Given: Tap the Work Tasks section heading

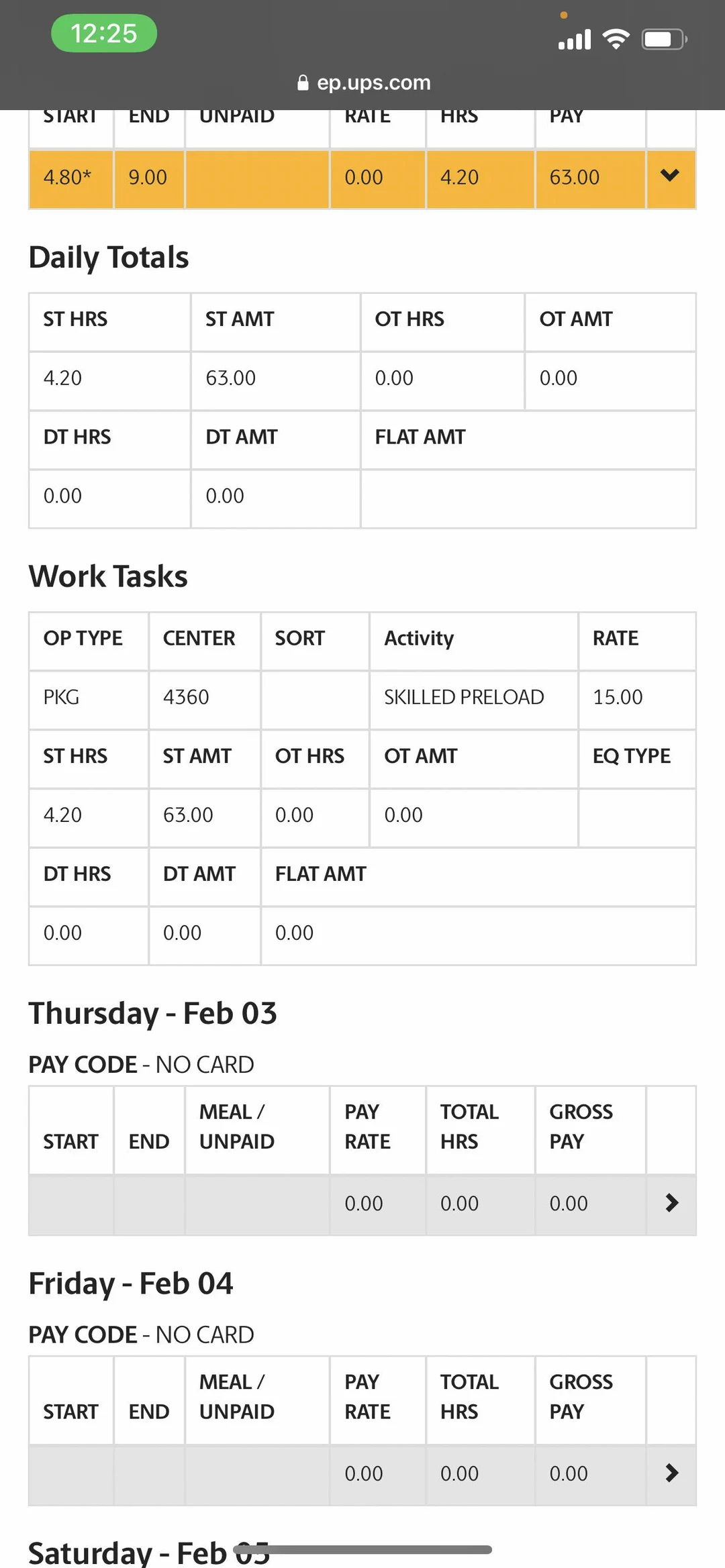Looking at the screenshot, I should (x=107, y=576).
